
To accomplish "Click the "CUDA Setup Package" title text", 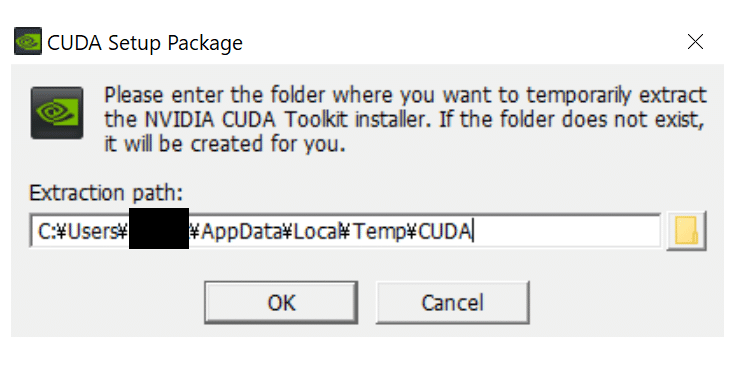I will [x=145, y=43].
